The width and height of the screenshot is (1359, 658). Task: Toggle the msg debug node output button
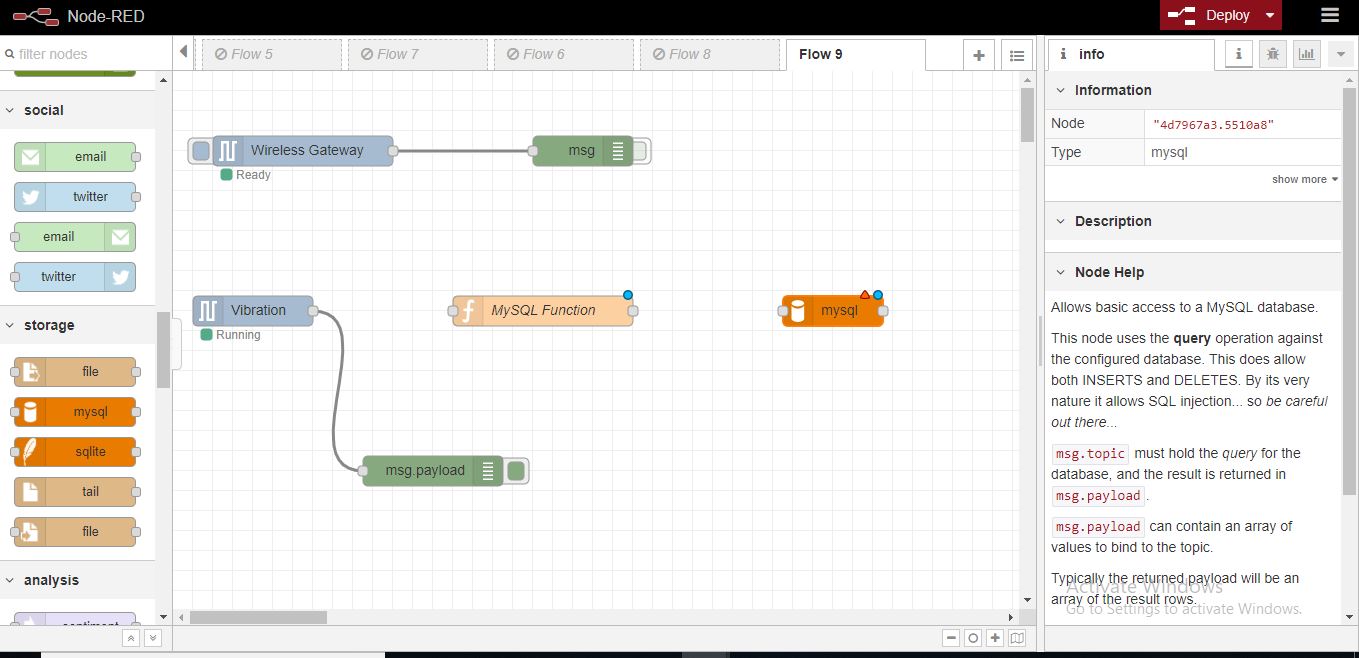tap(640, 151)
